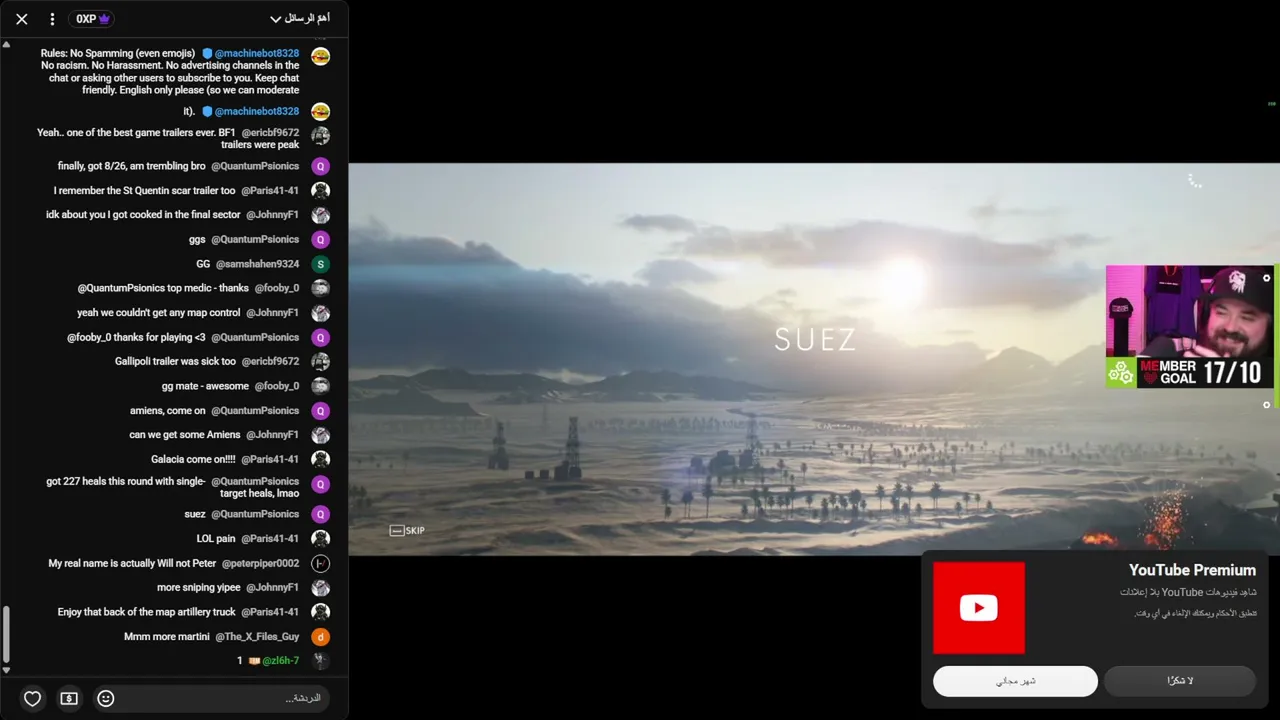Screen dimensions: 1280x720
Task: Open the chat three-dot options menu
Action: 52,19
